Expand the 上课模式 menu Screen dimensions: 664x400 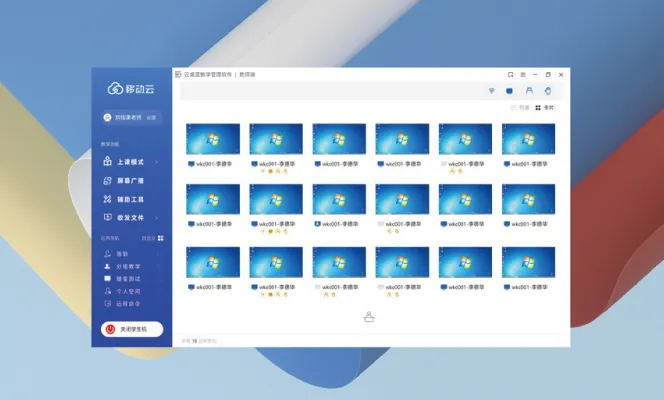(131, 162)
